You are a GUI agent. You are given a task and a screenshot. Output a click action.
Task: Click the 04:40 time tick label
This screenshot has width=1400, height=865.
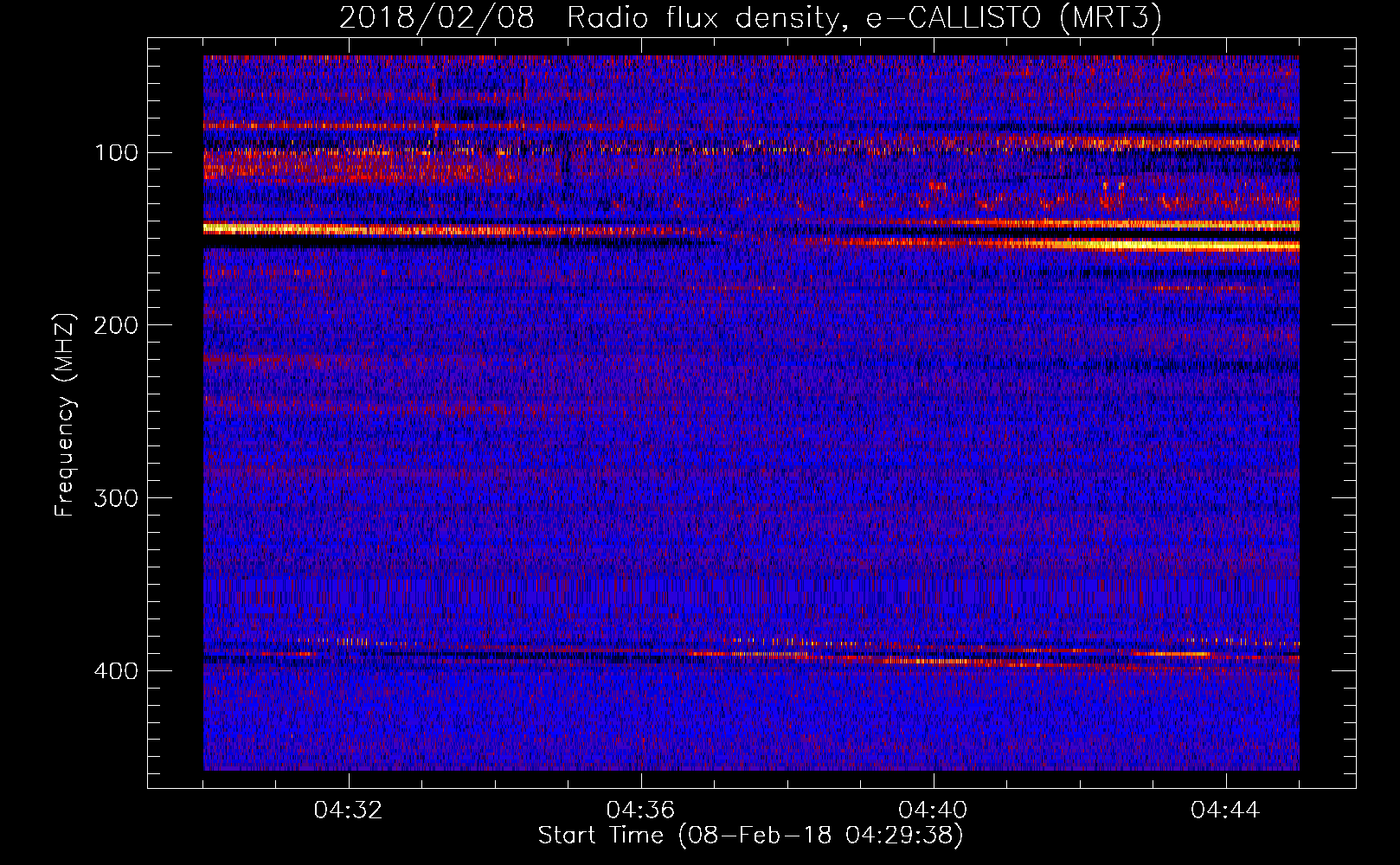click(934, 811)
